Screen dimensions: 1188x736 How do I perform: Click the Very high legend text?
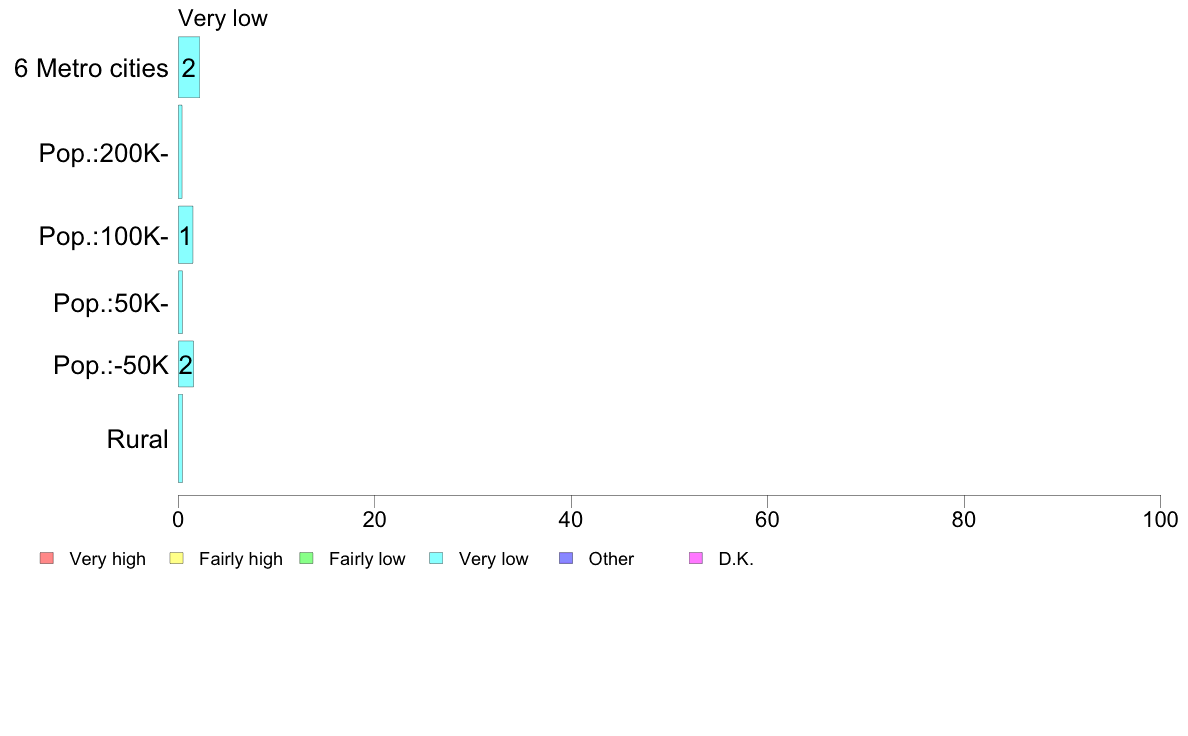point(107,559)
